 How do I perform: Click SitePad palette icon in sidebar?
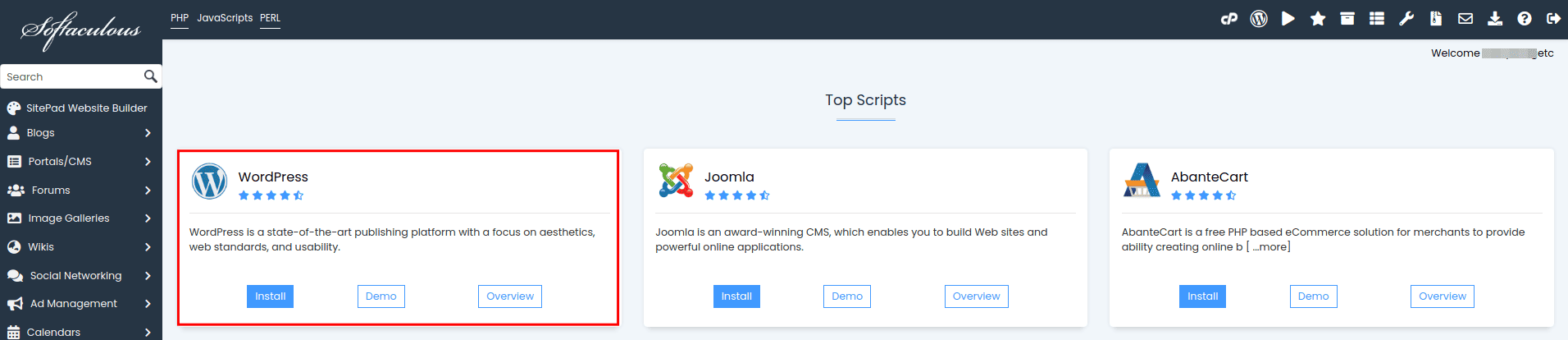tap(14, 108)
